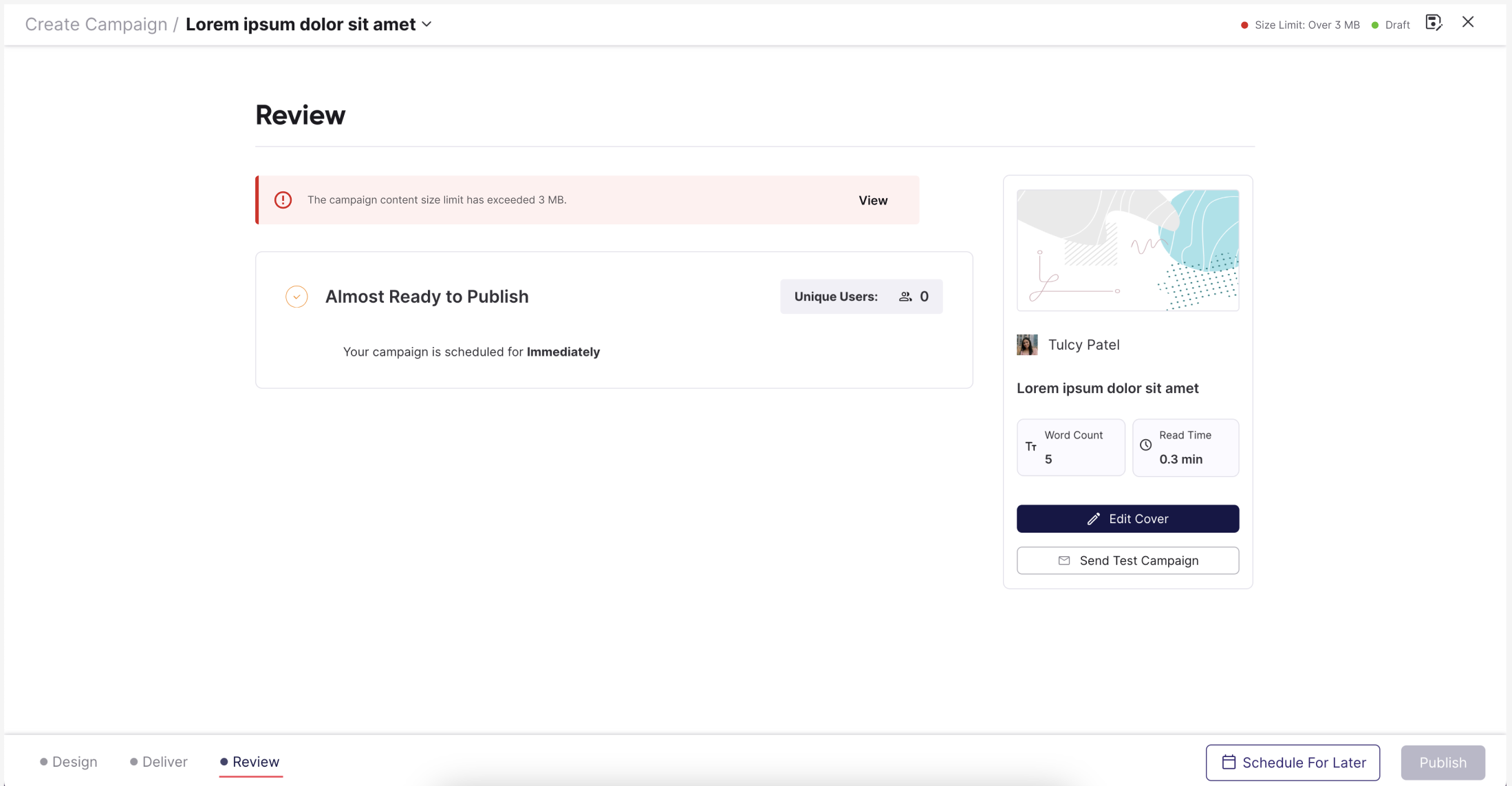Click the Word Count text icon
1512x786 pixels.
[x=1030, y=447]
